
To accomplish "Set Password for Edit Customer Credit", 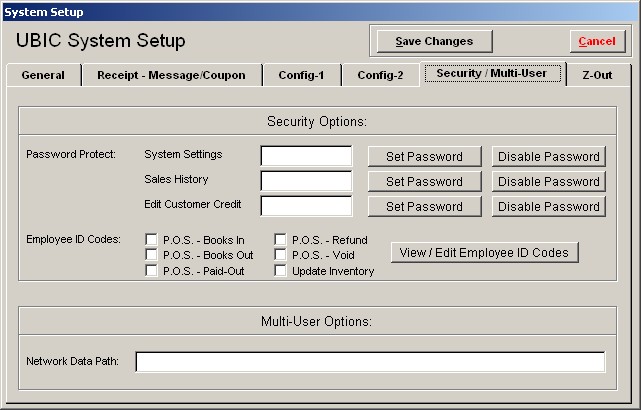I will [424, 206].
